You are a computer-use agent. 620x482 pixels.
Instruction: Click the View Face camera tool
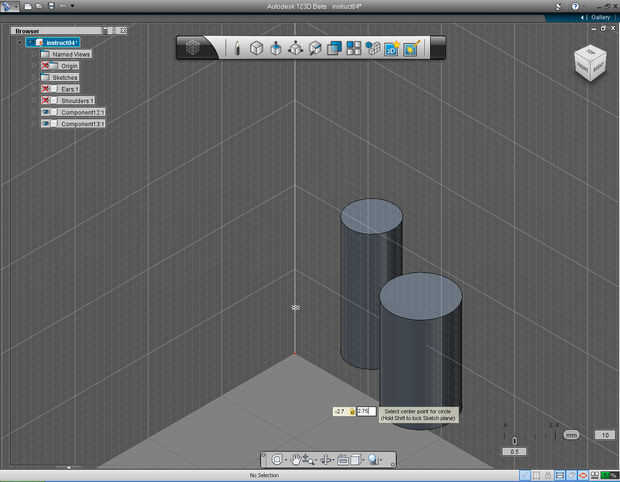343,460
